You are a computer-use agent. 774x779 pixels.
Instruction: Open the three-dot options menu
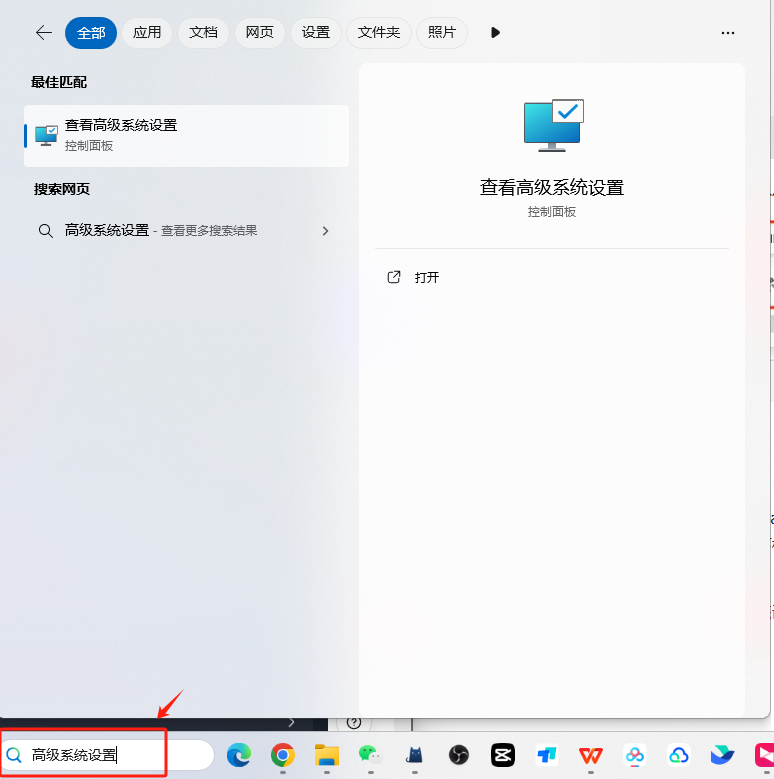[x=728, y=33]
